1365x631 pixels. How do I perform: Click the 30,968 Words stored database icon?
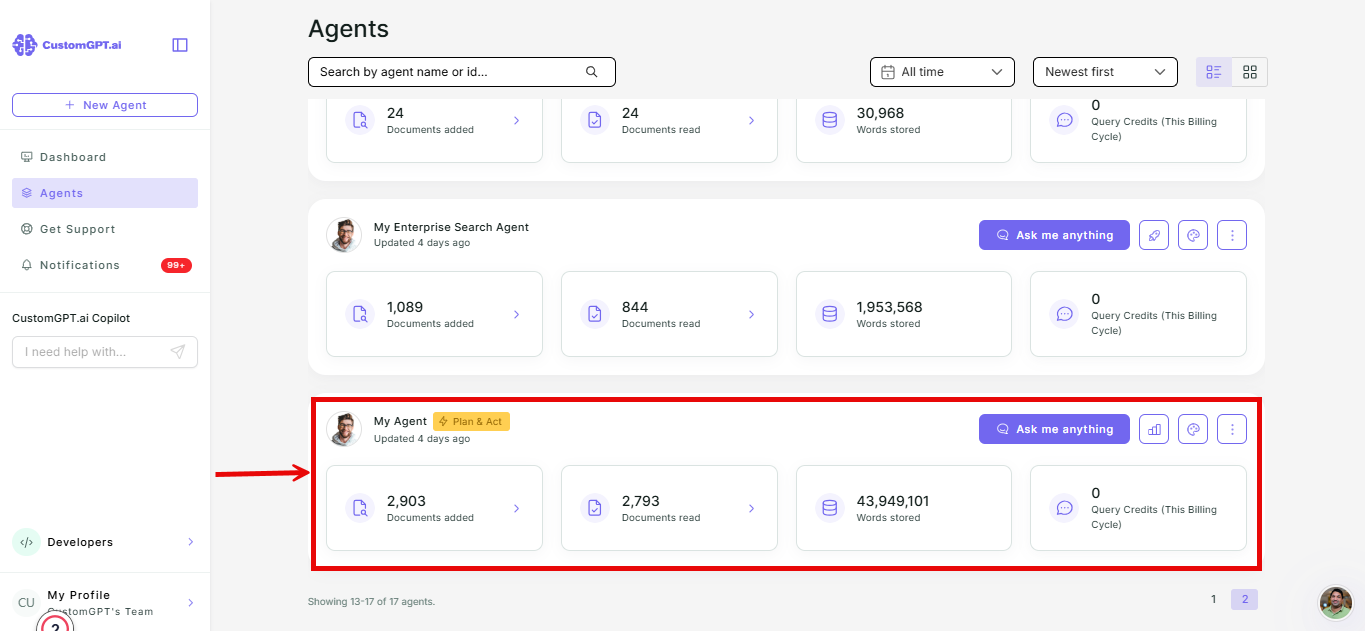[x=829, y=120]
